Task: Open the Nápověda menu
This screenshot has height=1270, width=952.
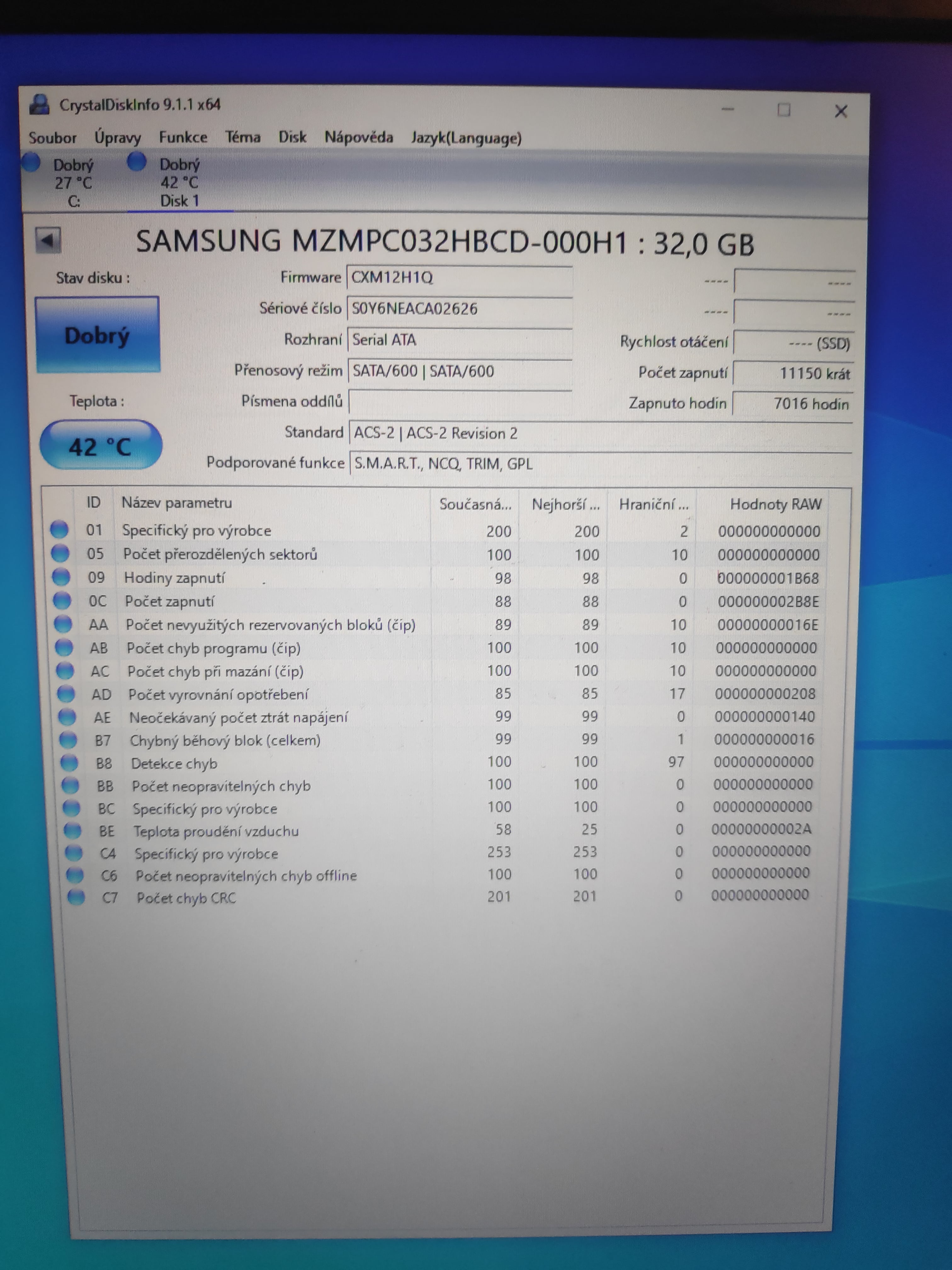Action: point(359,137)
